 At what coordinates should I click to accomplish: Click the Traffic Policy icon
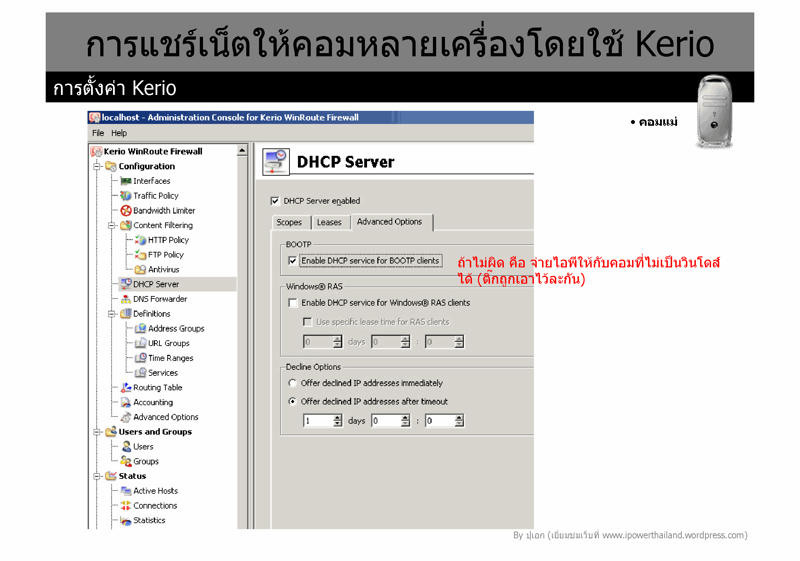126,196
